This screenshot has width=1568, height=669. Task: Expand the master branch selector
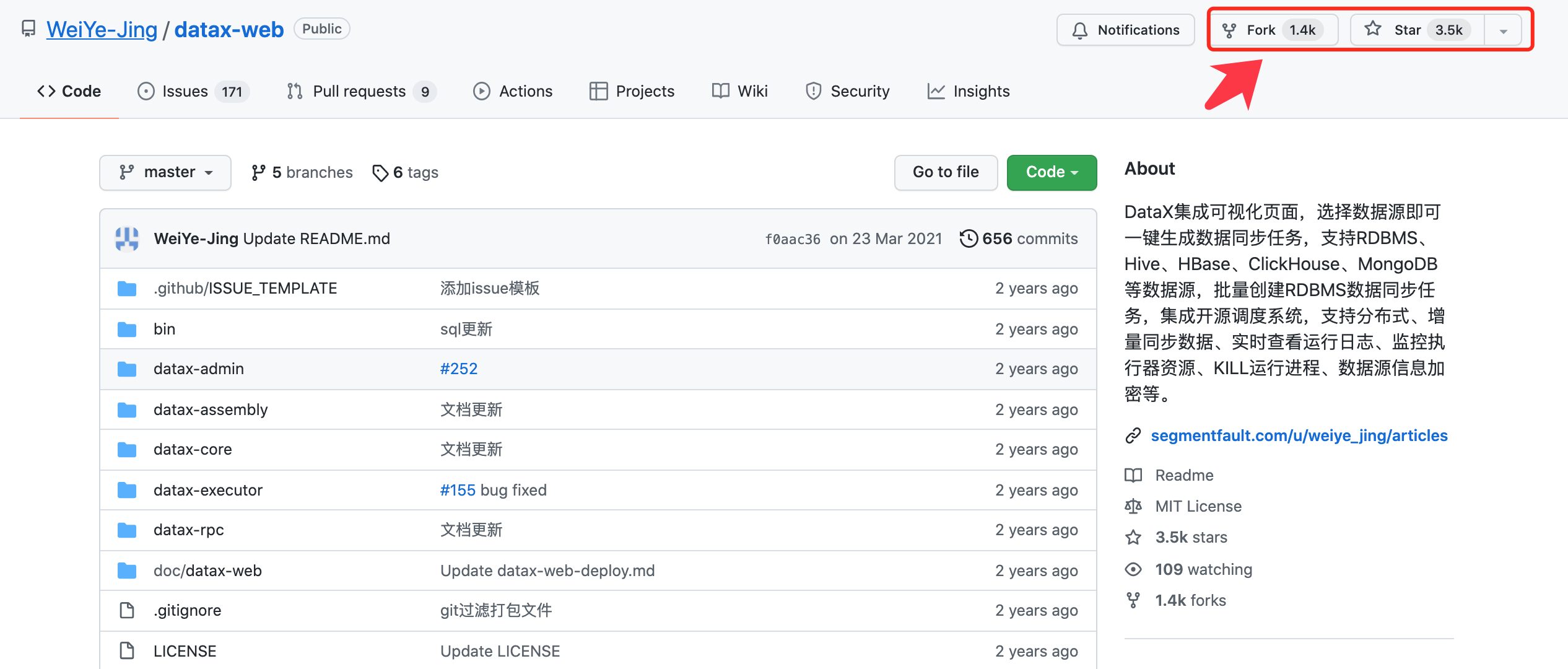pyautogui.click(x=165, y=172)
